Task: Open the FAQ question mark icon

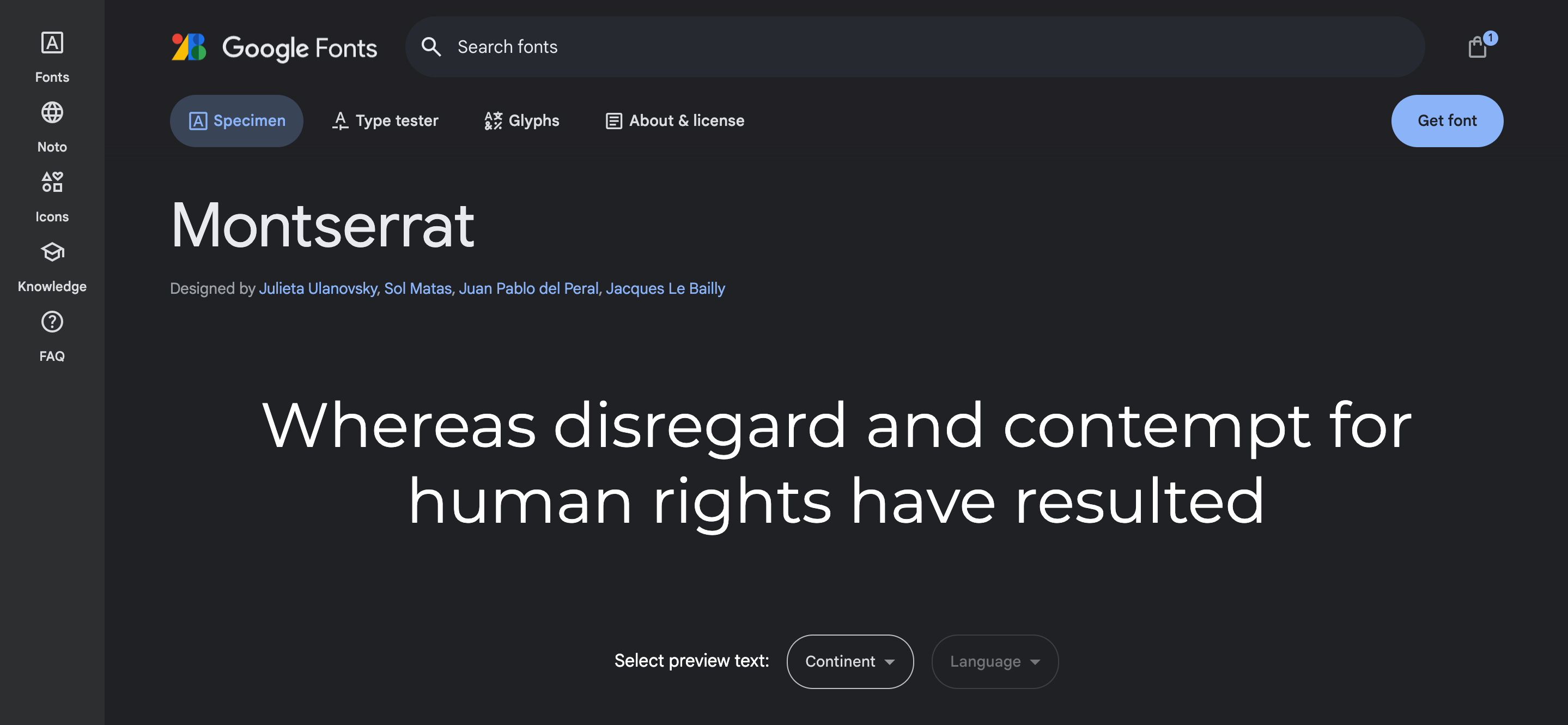Action: coord(52,322)
